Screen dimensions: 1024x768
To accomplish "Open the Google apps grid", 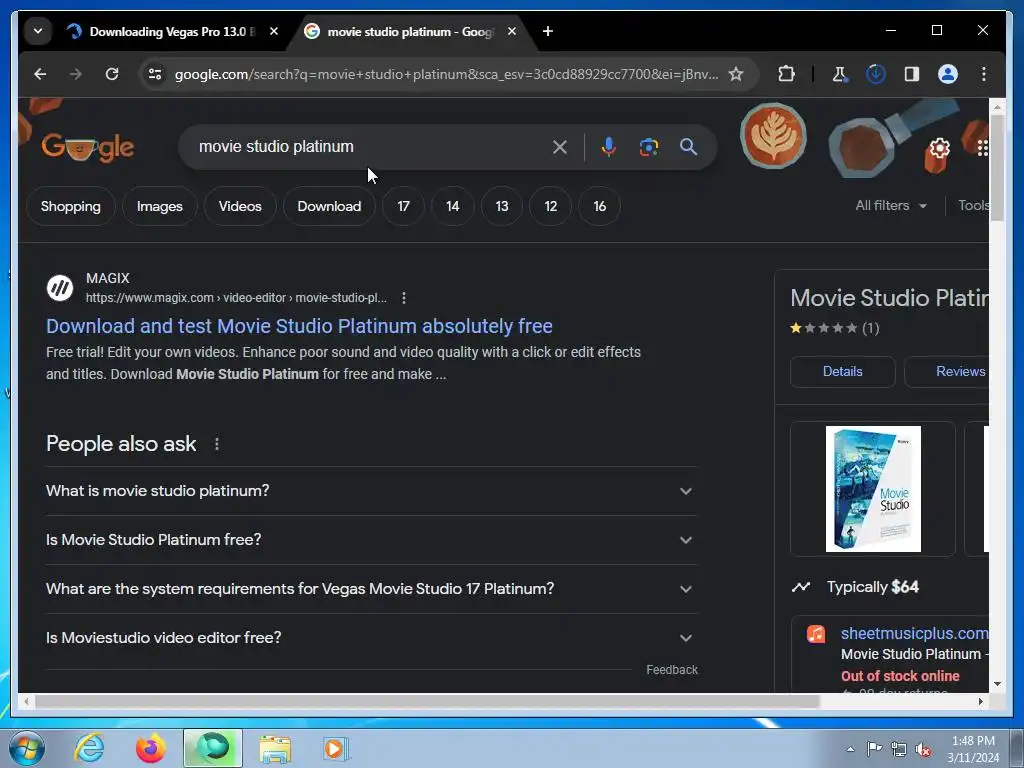I will [983, 148].
